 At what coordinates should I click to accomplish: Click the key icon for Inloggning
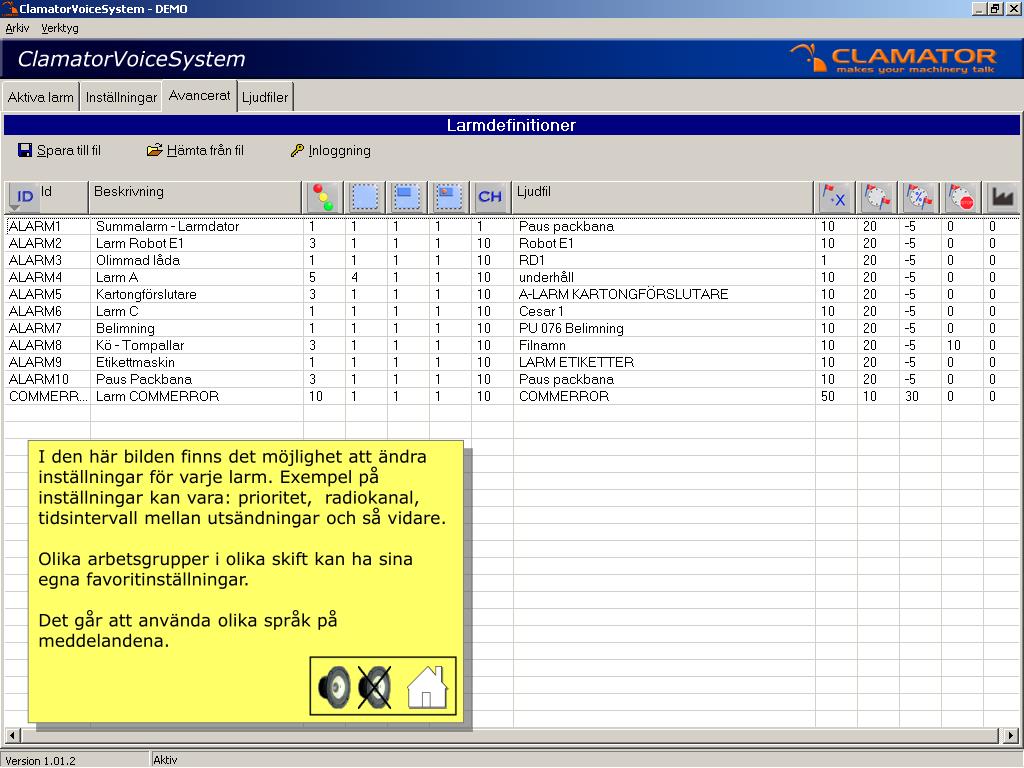297,150
